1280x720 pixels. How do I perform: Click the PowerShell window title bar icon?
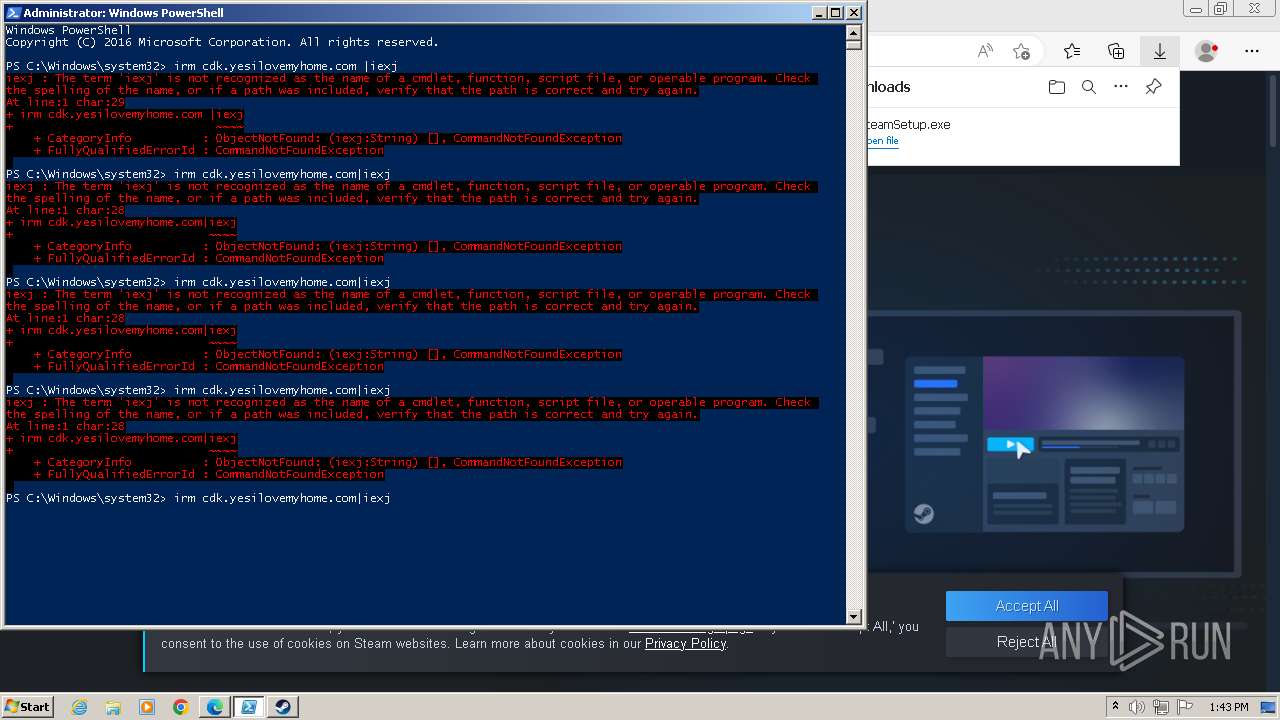click(12, 13)
